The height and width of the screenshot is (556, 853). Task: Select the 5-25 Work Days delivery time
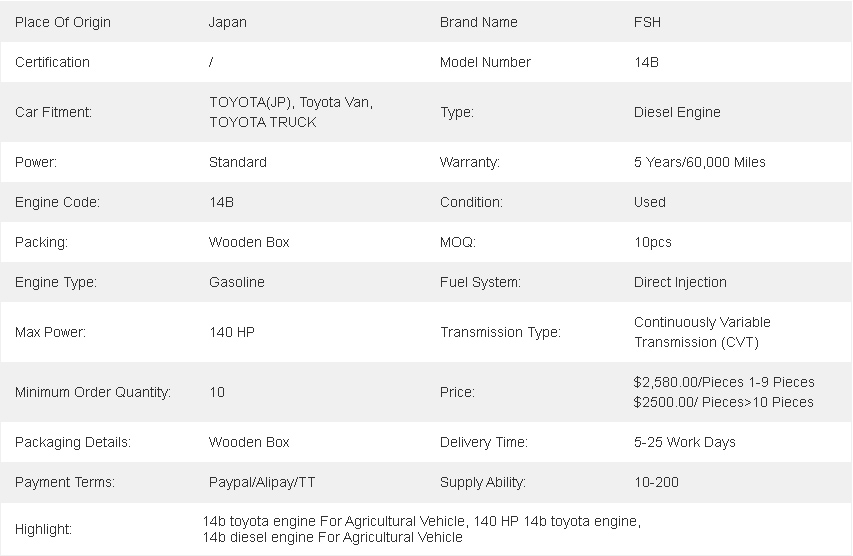[684, 442]
